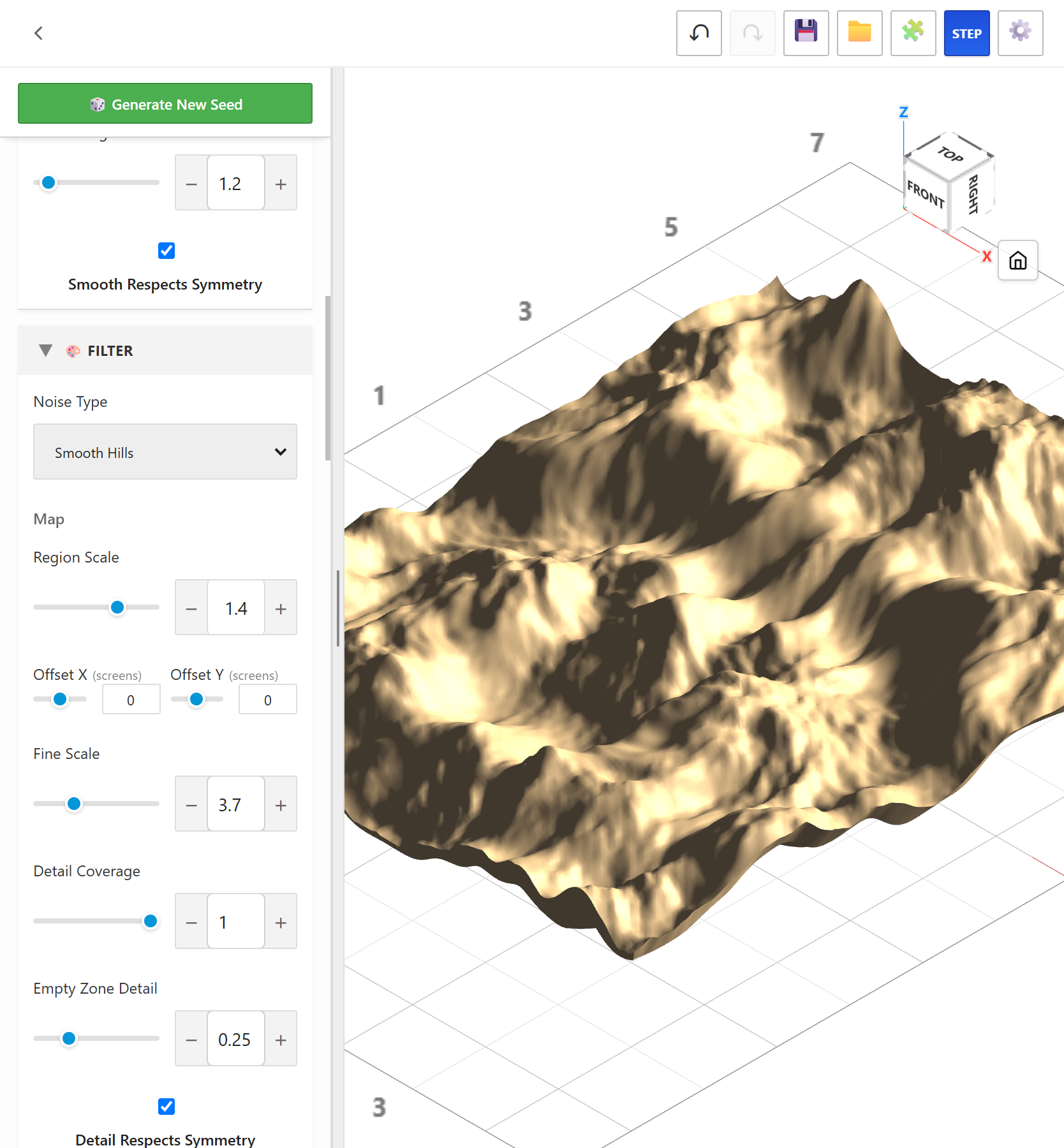The width and height of the screenshot is (1064, 1148).
Task: Save with the floppy disk icon
Action: coord(806,33)
